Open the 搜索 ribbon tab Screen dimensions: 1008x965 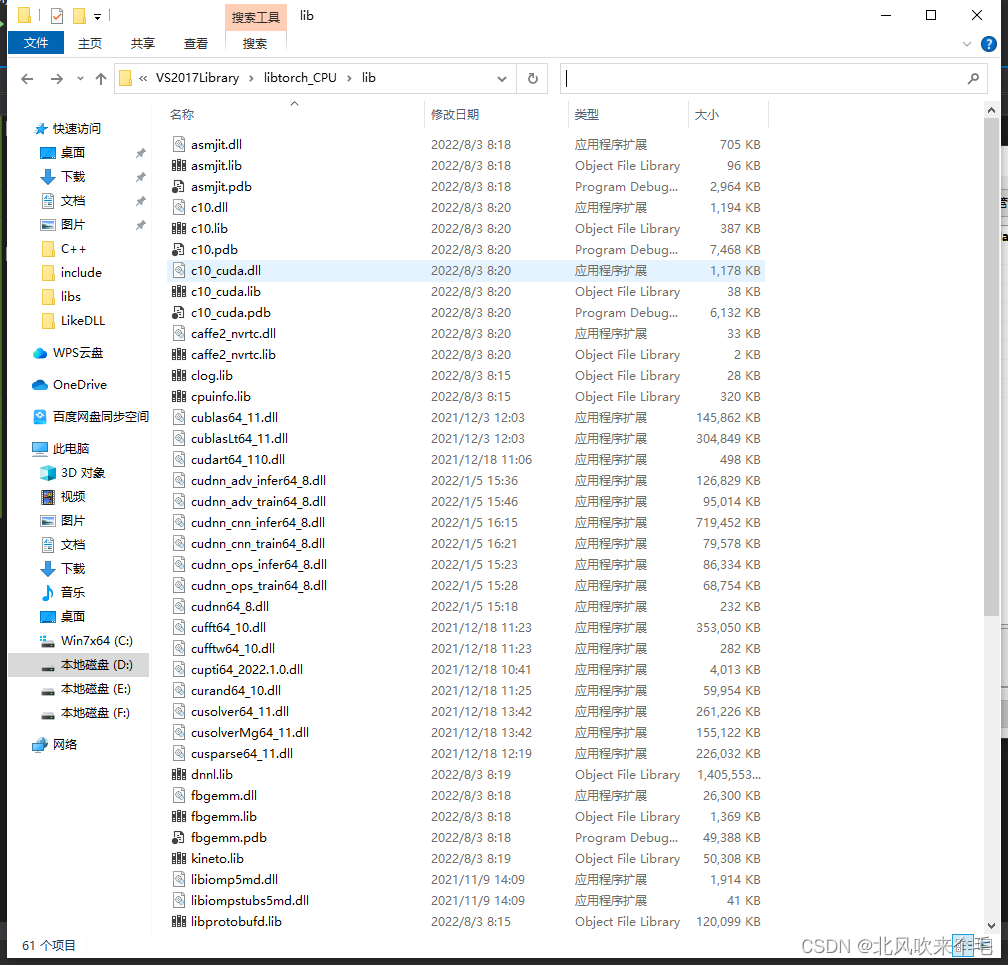click(x=255, y=43)
